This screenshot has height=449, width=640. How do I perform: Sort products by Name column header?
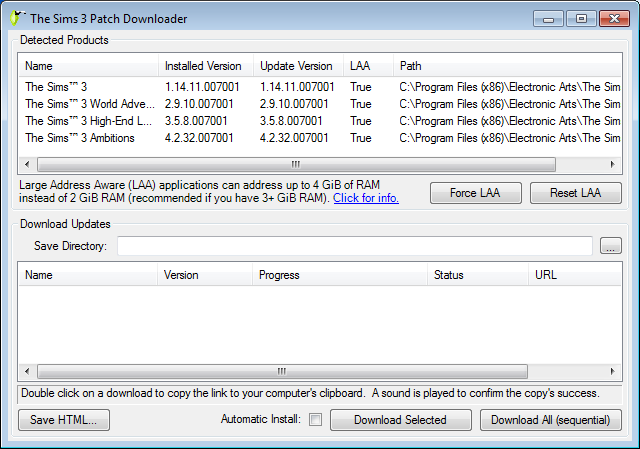(88, 66)
